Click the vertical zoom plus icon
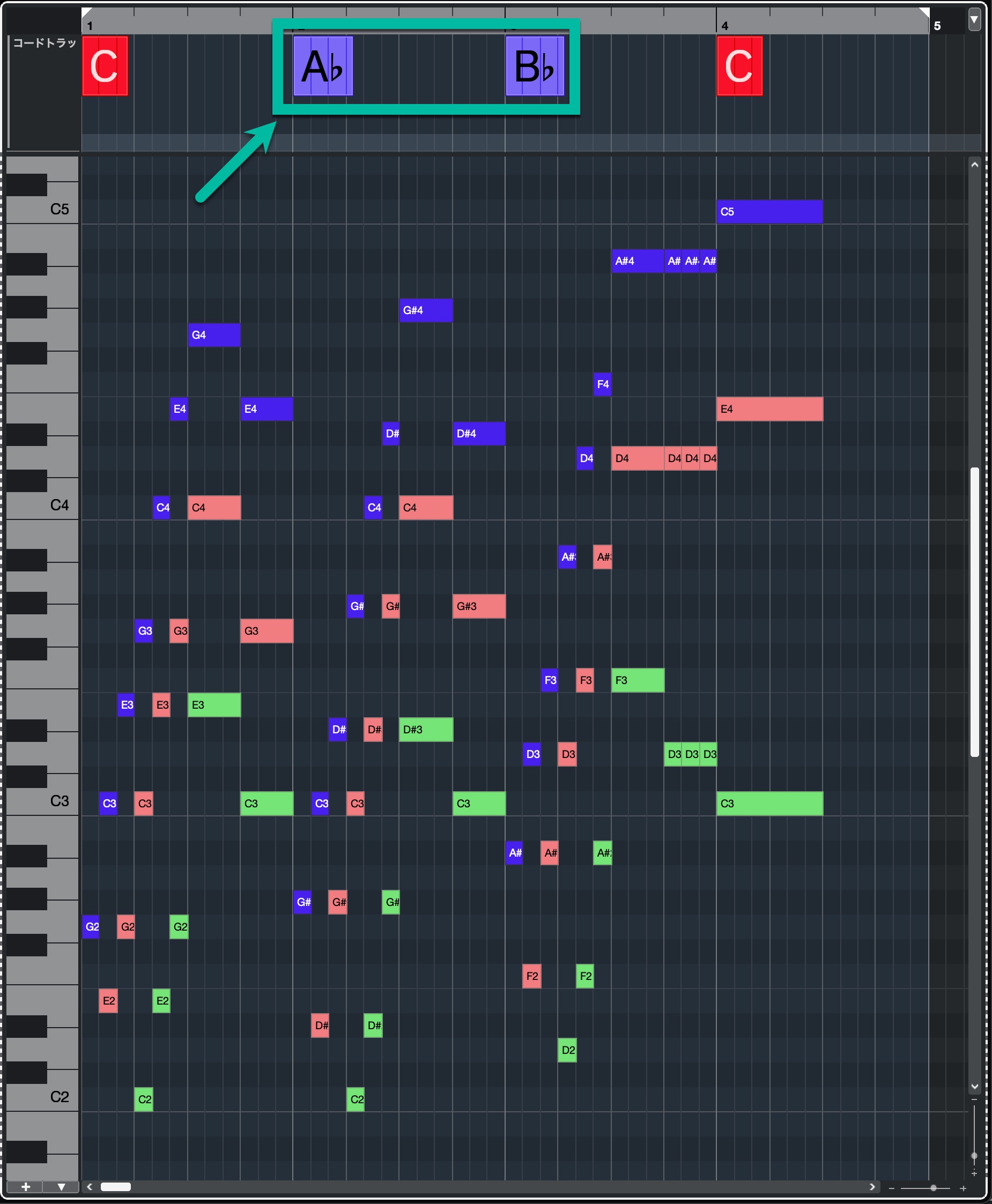The width and height of the screenshot is (992, 1204). pos(974,1173)
